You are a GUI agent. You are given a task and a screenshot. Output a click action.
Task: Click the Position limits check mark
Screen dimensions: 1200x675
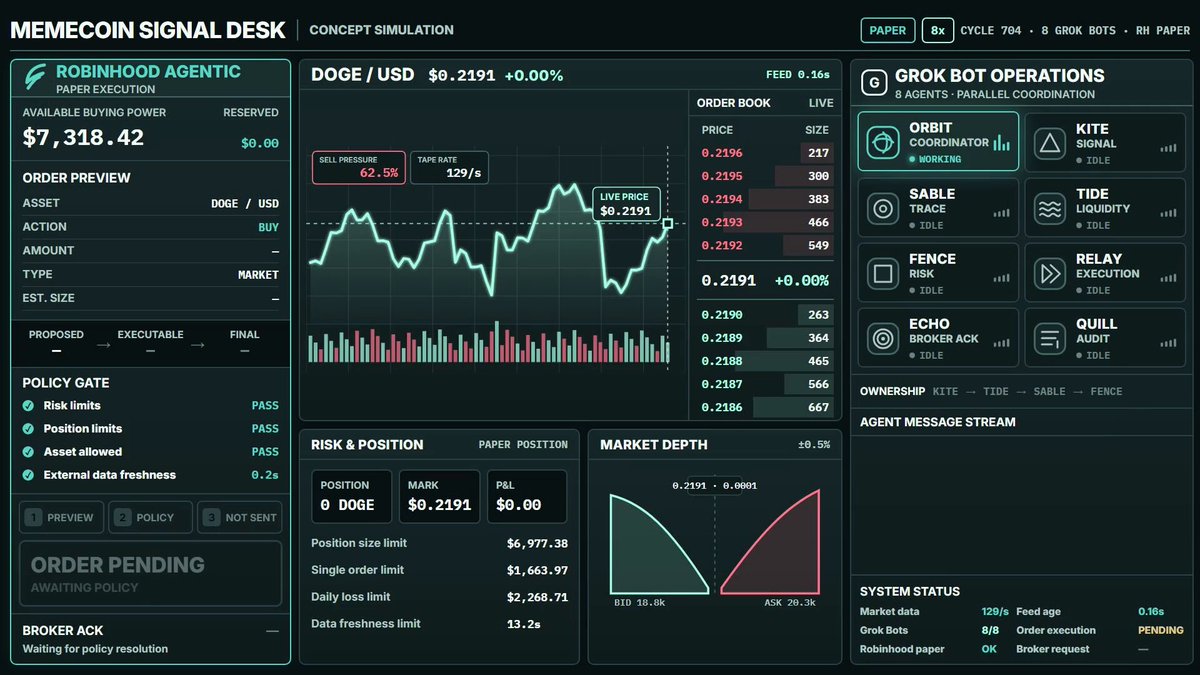tap(28, 429)
